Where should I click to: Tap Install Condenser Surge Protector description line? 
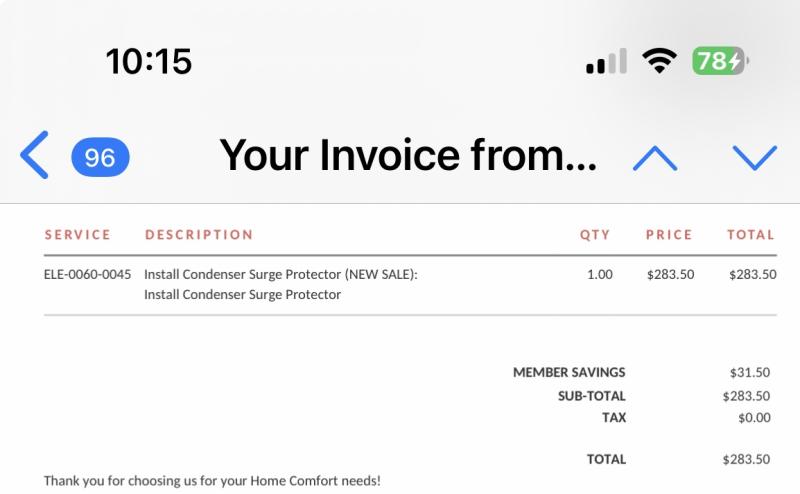pyautogui.click(x=242, y=294)
